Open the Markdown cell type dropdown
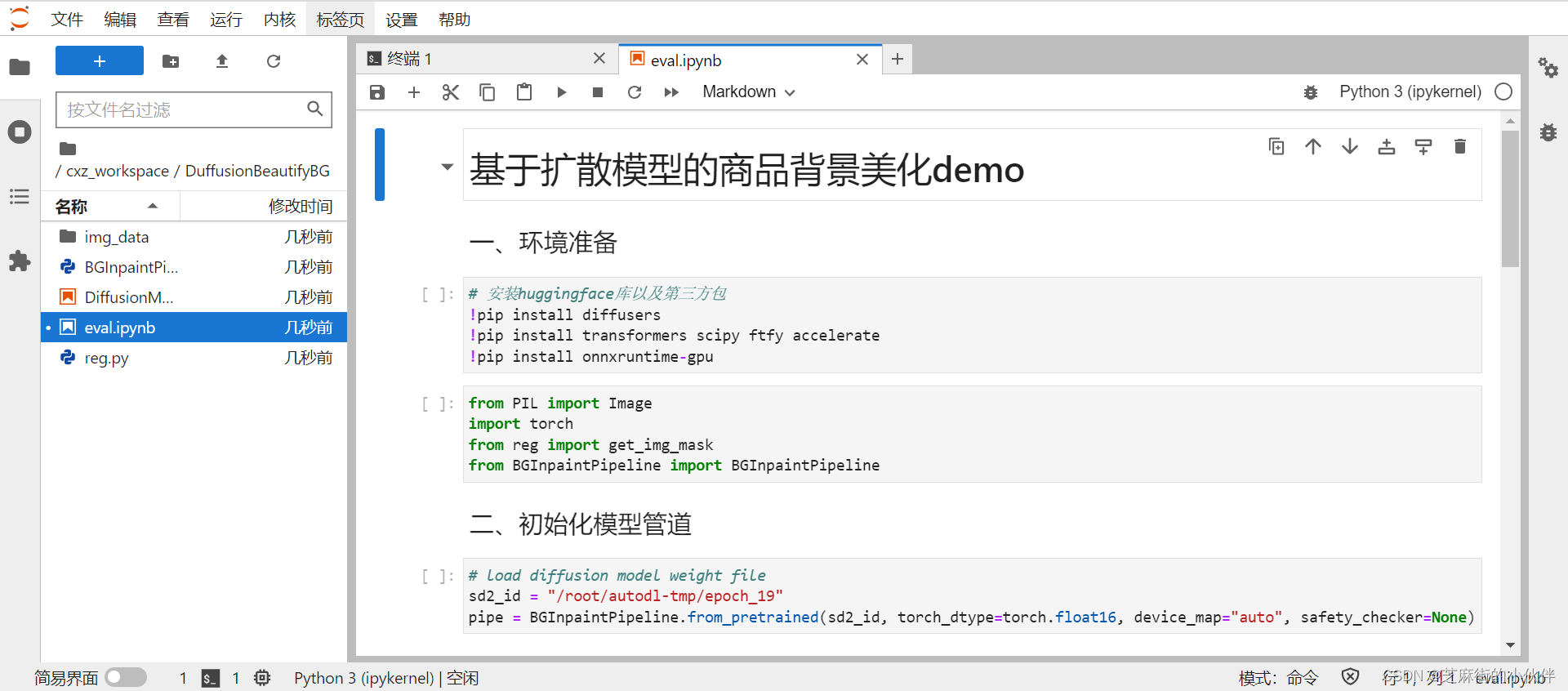The image size is (1568, 691). 749,92
